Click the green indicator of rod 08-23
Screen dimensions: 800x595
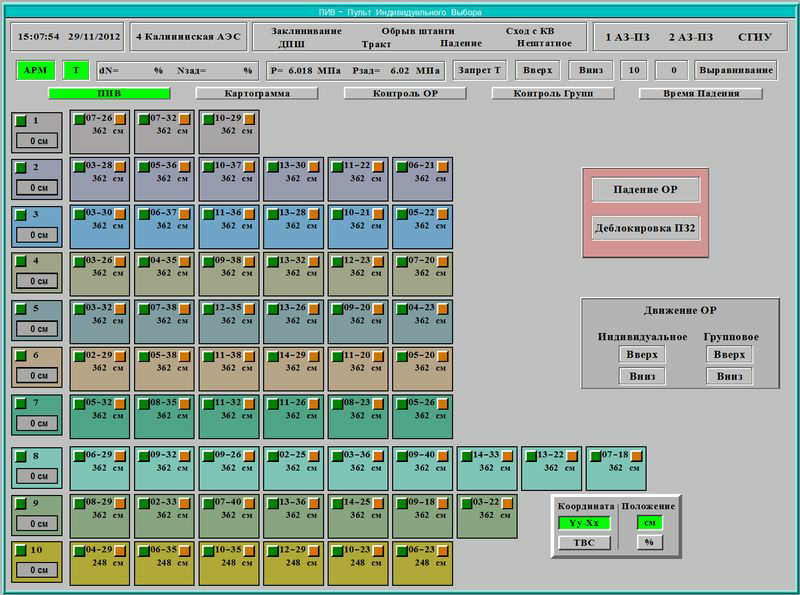[x=337, y=404]
